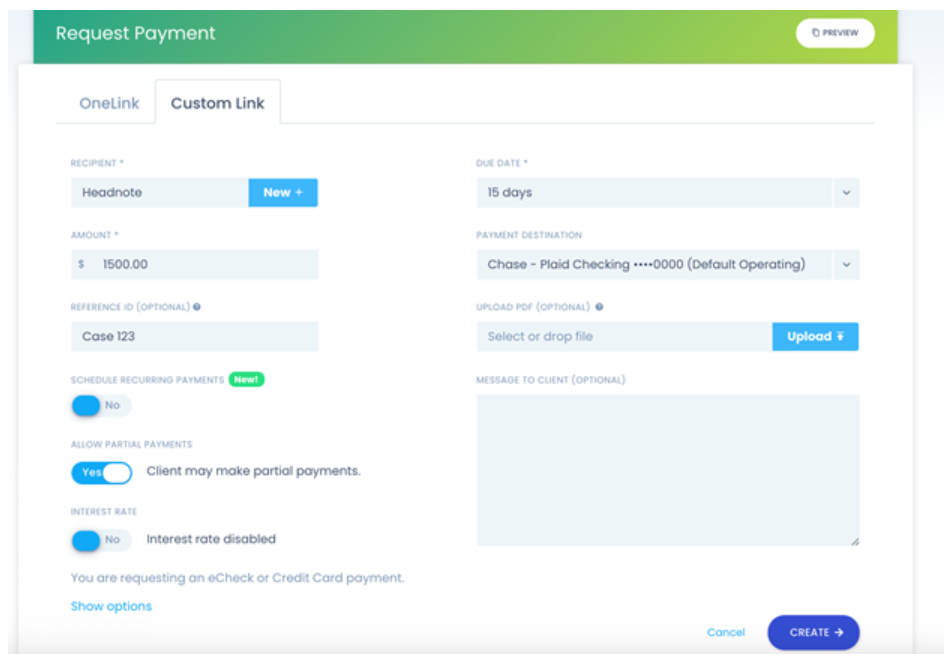The width and height of the screenshot is (952, 663).
Task: Click the Request Payment heading
Action: pos(135,33)
